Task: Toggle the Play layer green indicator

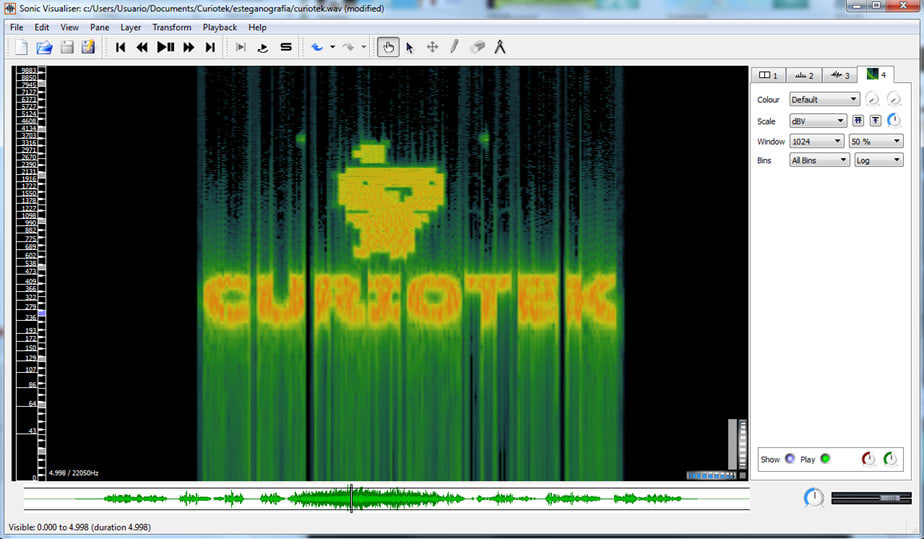Action: click(x=825, y=458)
